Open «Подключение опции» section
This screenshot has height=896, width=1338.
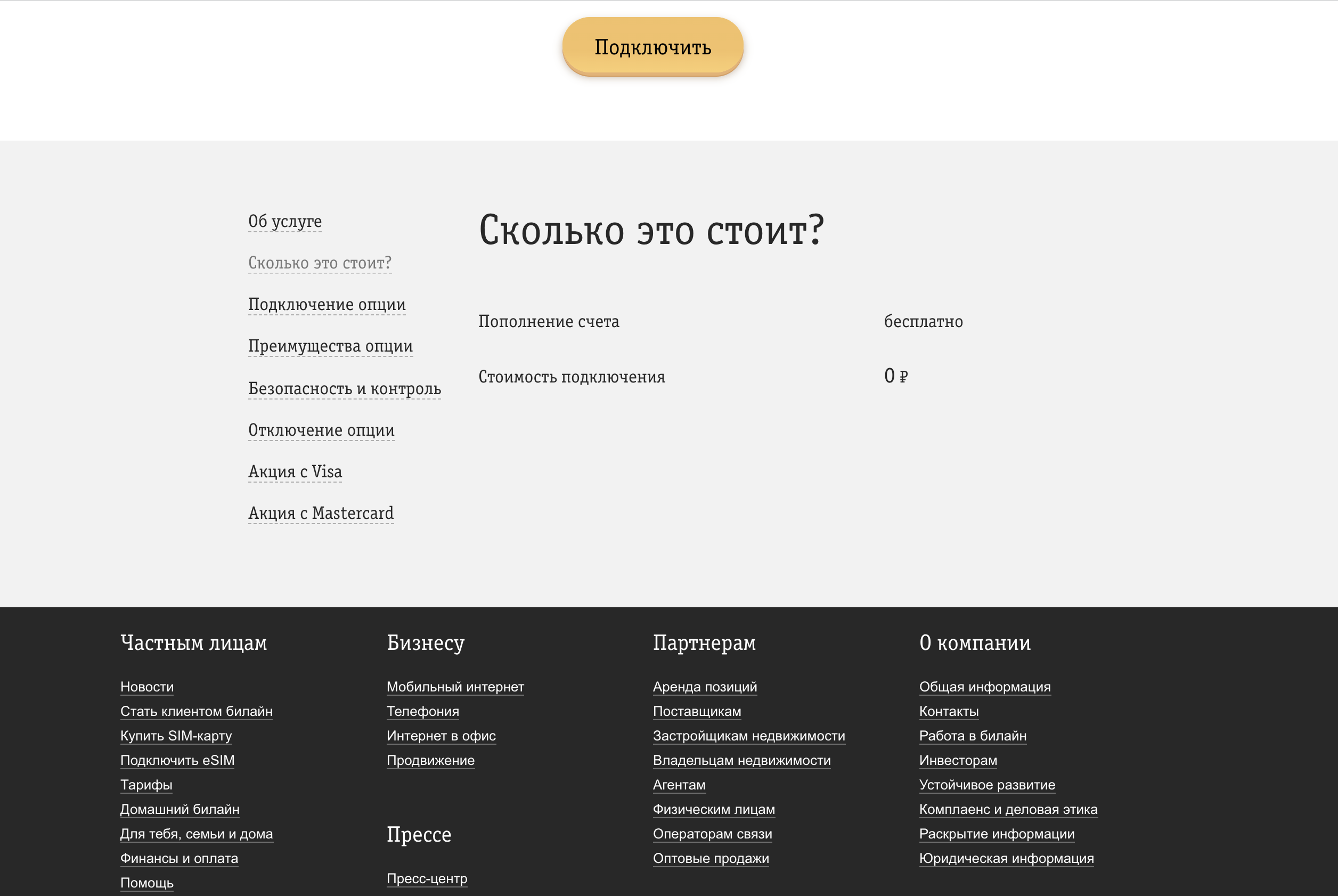[x=327, y=305]
